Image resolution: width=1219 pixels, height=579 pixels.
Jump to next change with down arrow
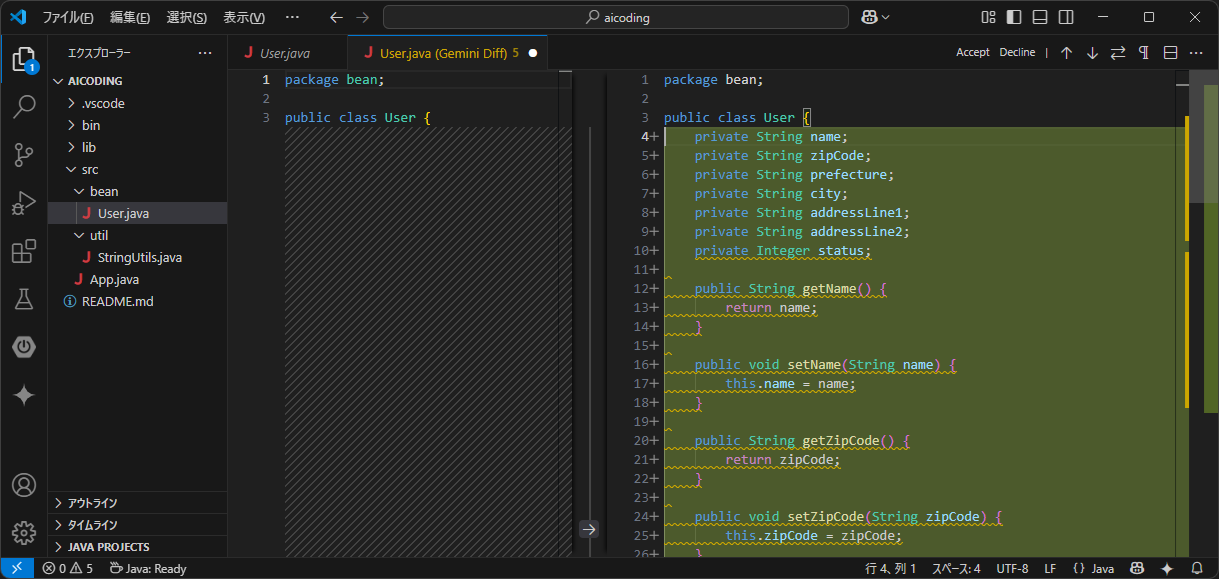(x=1092, y=51)
